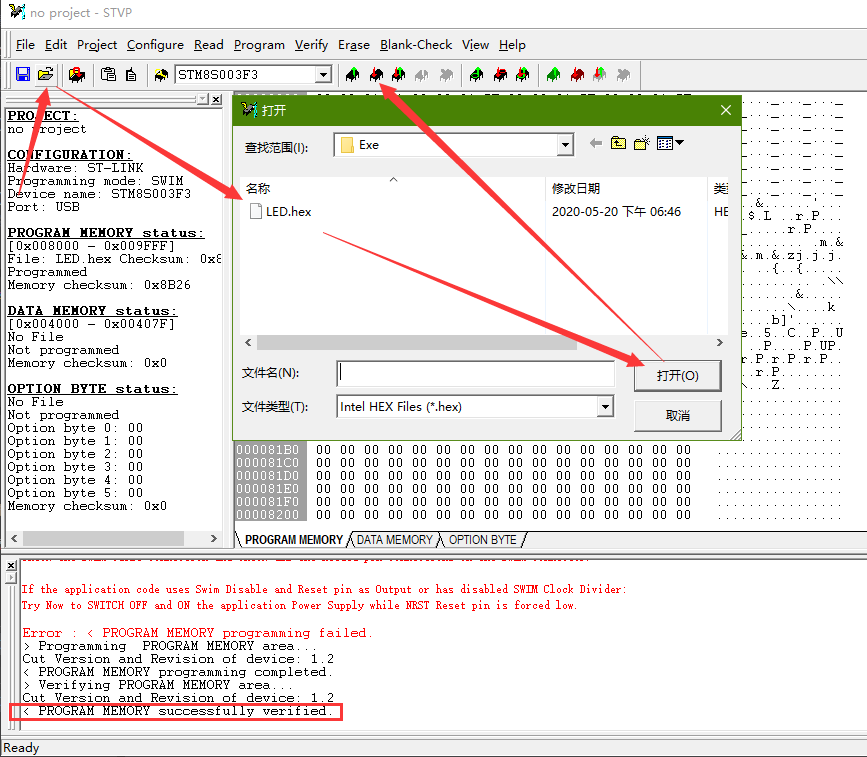Go up one folder level in dialog
This screenshot has height=757, width=867.
(618, 144)
